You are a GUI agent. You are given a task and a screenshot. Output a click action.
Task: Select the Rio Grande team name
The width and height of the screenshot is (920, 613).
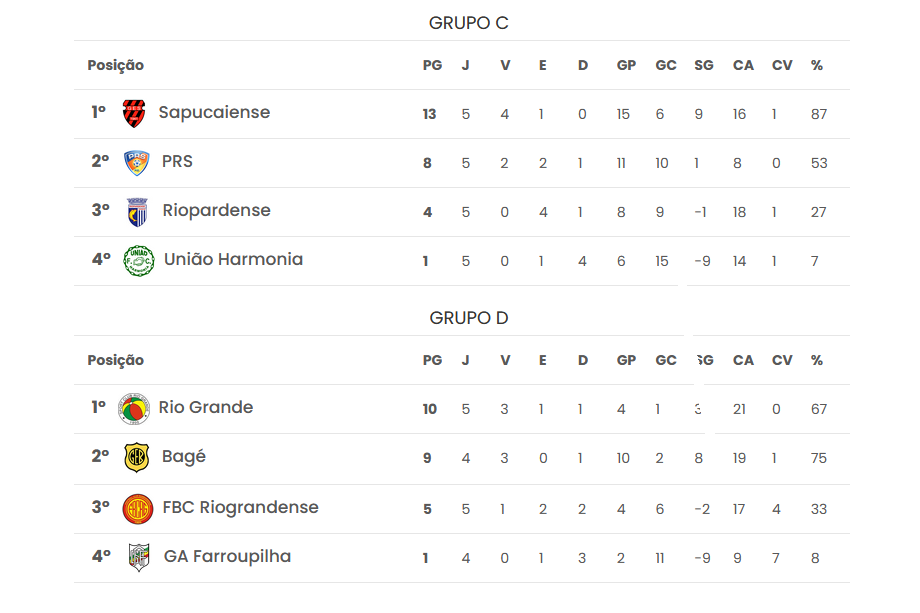pyautogui.click(x=206, y=408)
